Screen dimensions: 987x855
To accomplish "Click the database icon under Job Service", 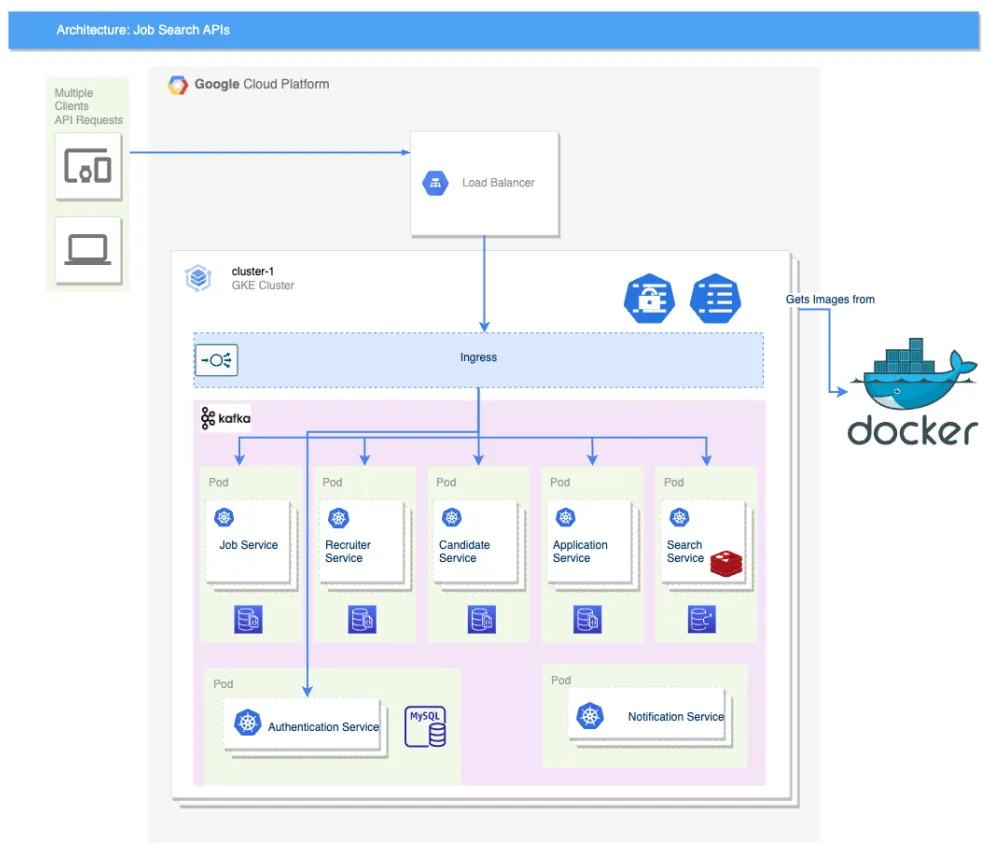I will (248, 620).
